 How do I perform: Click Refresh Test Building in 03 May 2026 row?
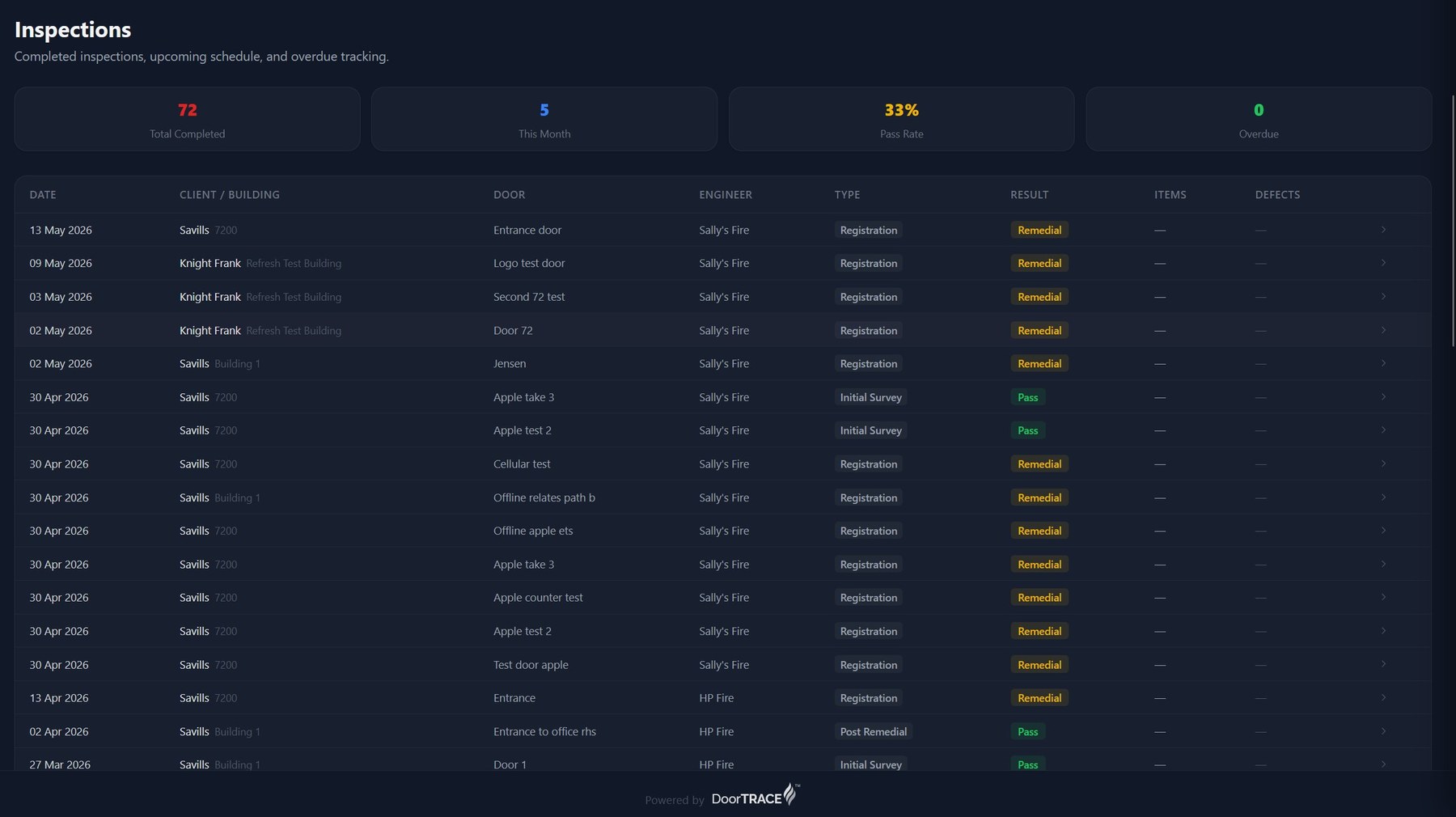294,297
